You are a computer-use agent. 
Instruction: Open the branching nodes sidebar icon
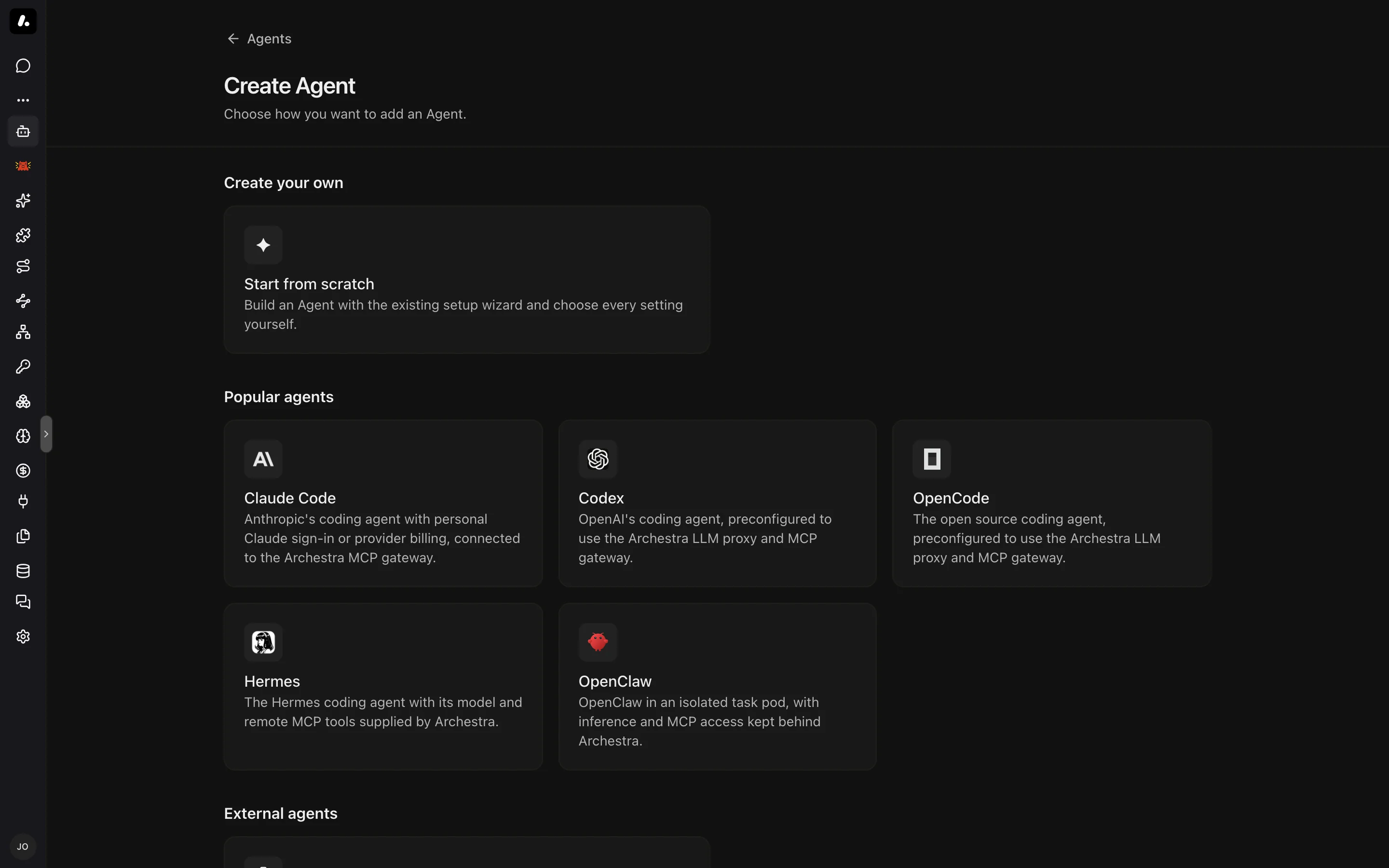[x=23, y=301]
